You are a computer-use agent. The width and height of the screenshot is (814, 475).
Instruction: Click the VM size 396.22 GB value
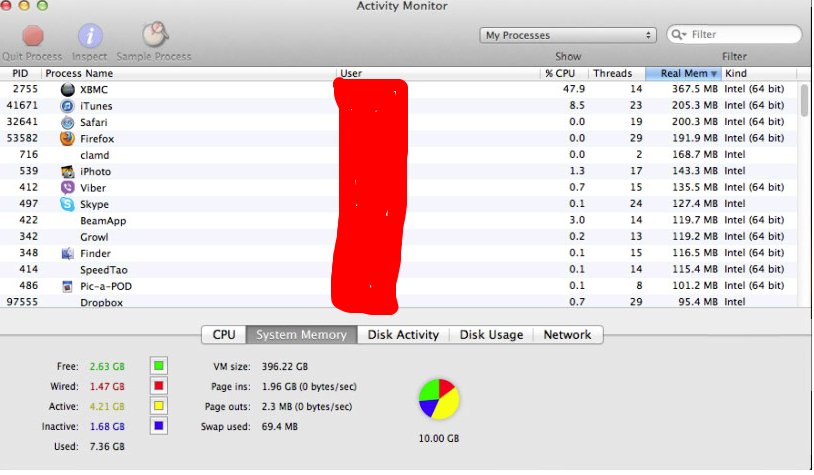(284, 367)
